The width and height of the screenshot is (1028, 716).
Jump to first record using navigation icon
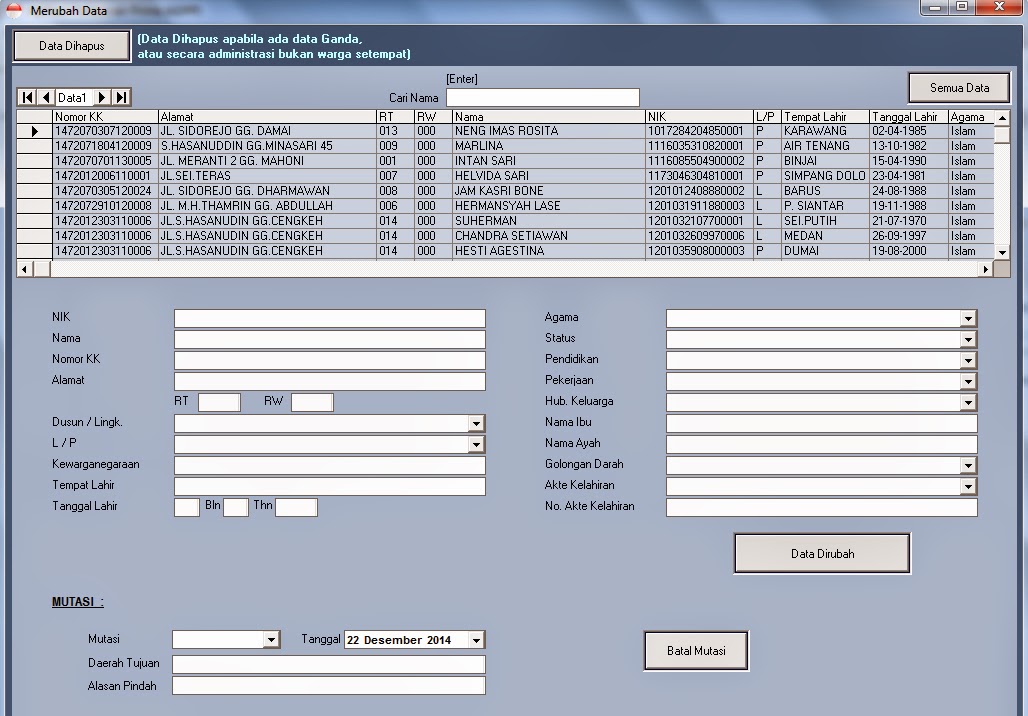click(27, 97)
